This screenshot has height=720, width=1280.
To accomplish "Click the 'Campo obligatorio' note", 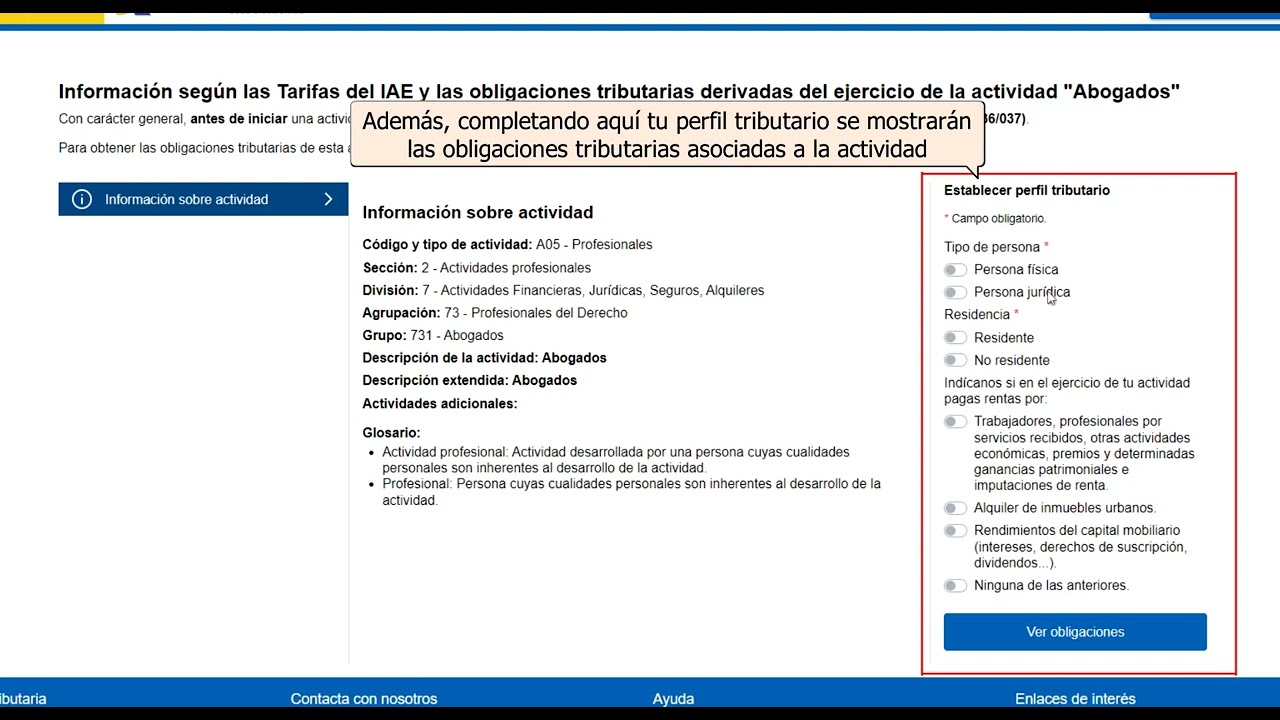I will pyautogui.click(x=998, y=218).
